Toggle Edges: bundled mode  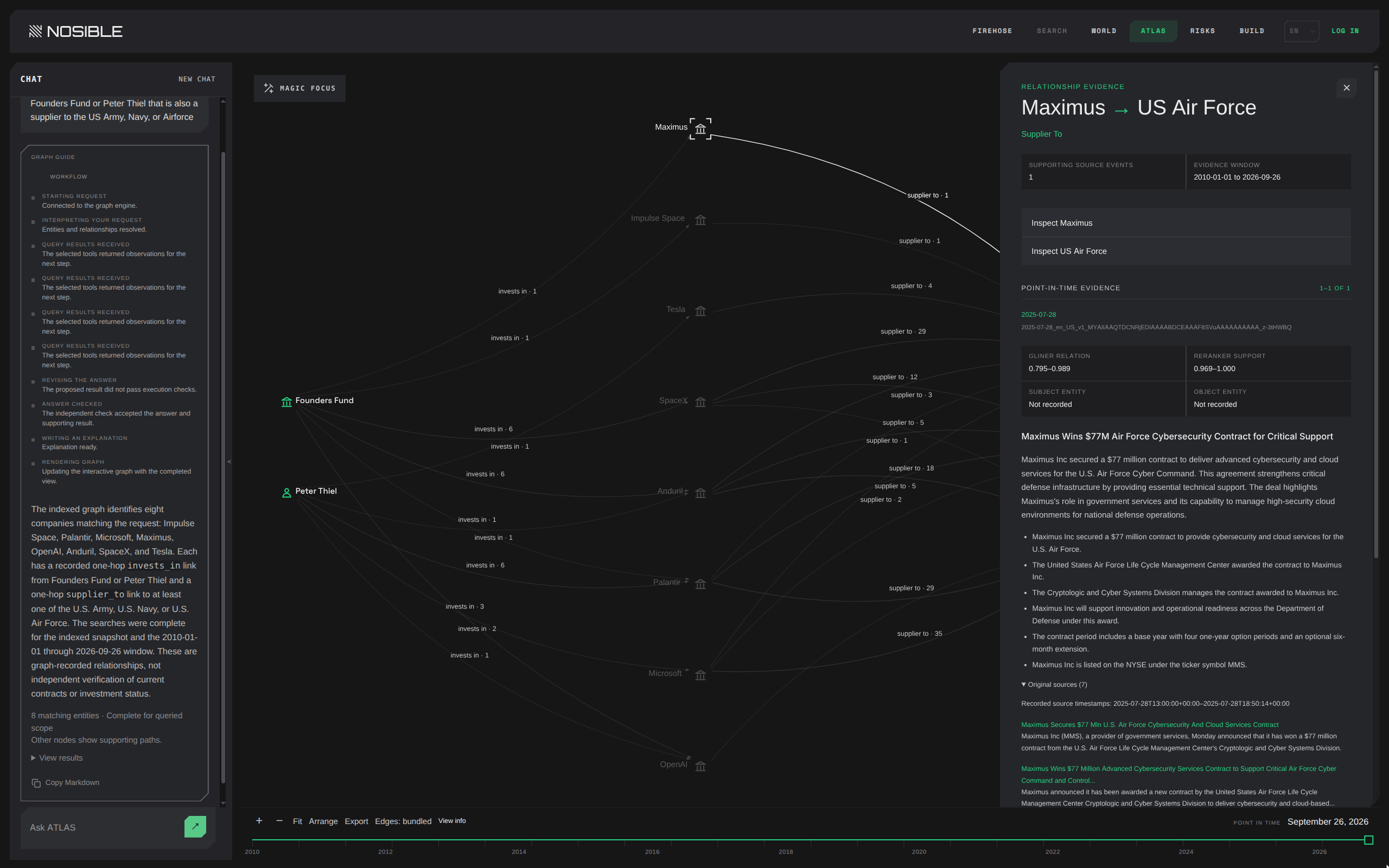pyautogui.click(x=403, y=821)
